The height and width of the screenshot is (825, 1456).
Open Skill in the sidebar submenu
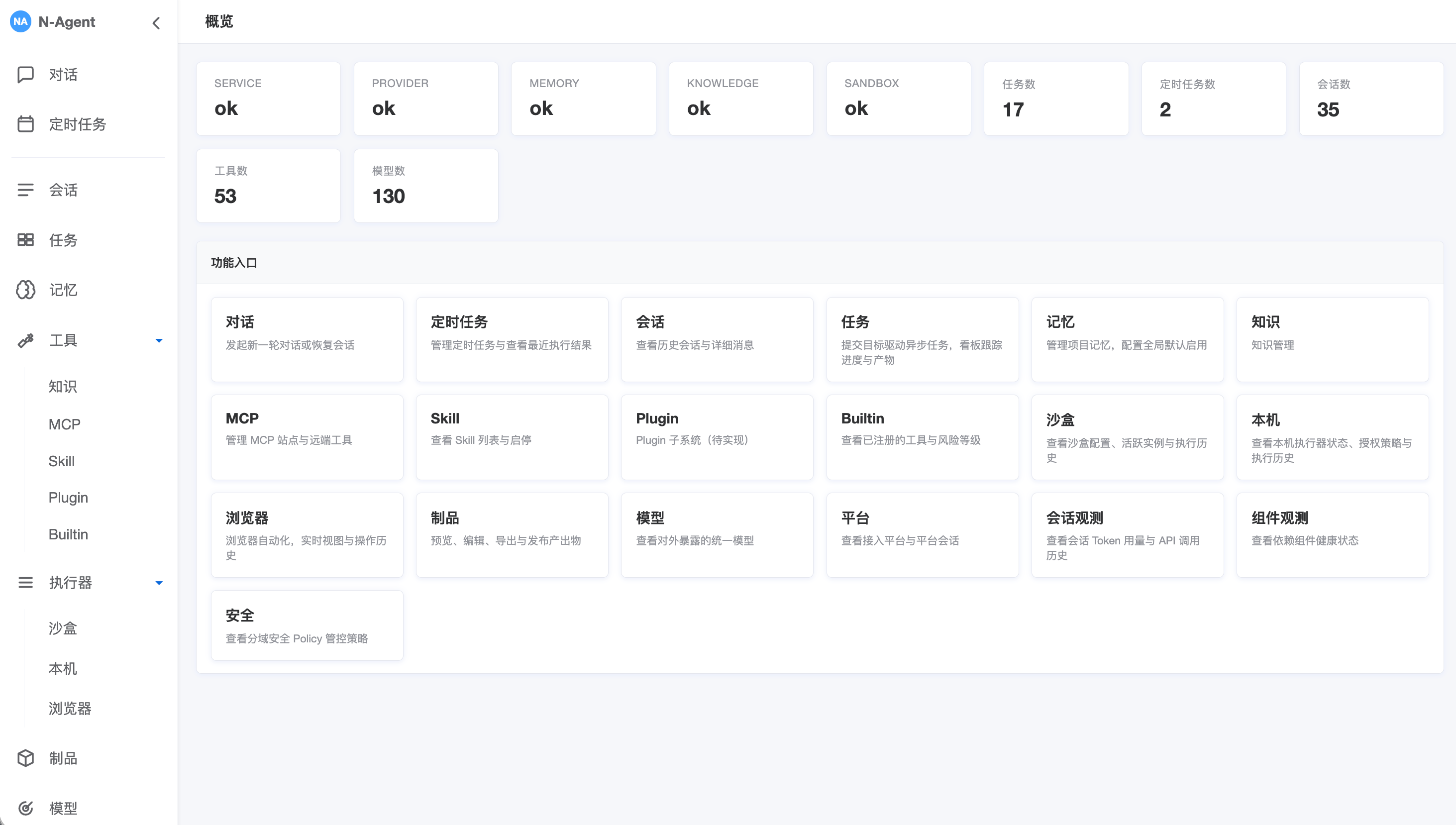coord(62,461)
